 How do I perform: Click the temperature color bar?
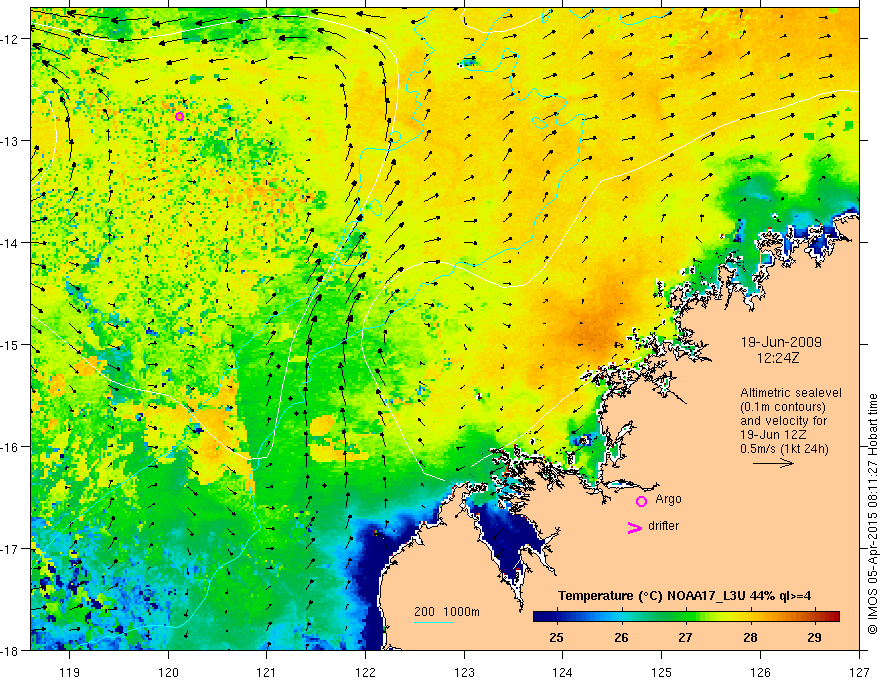pos(686,616)
